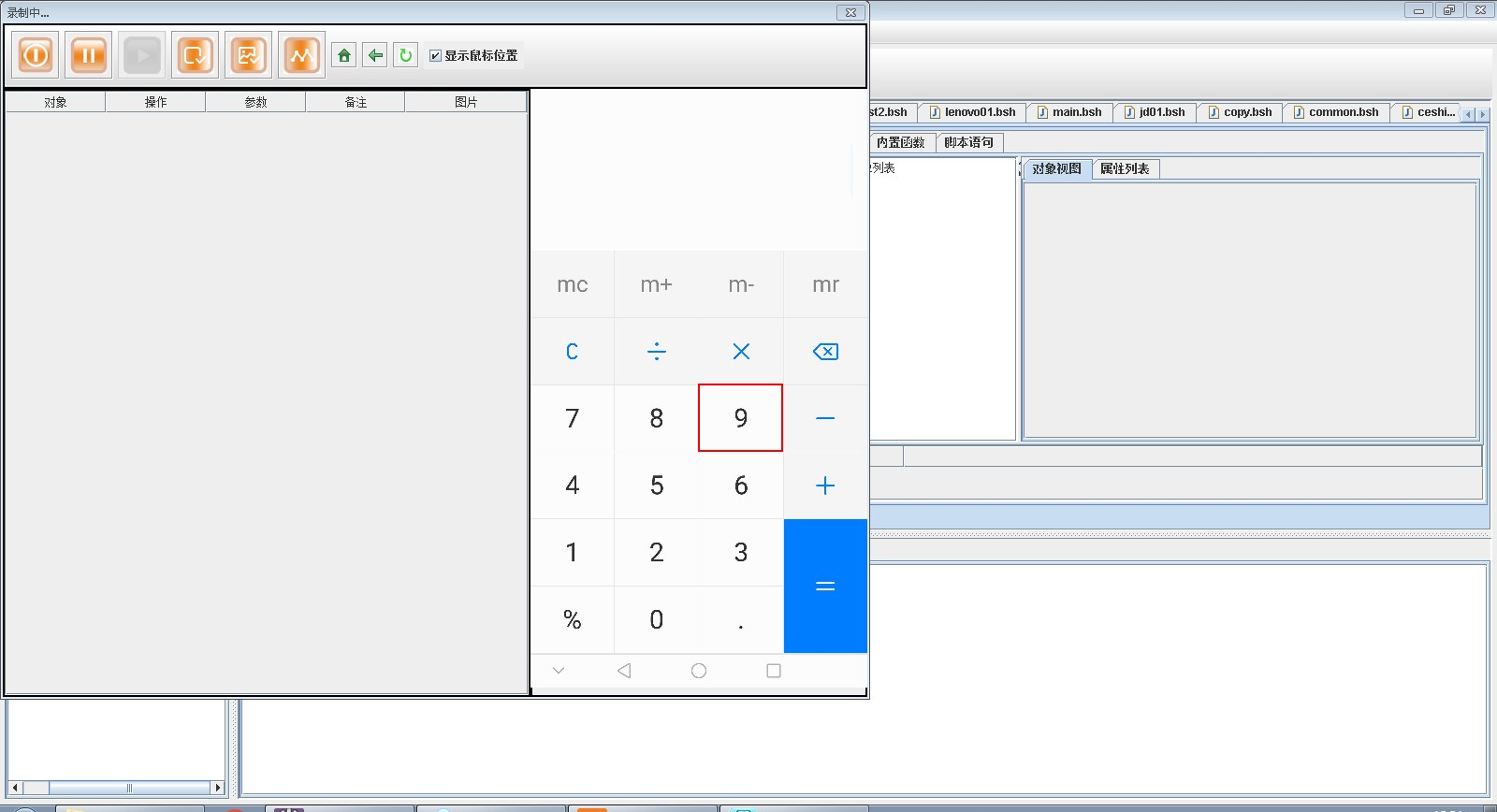Select the 脚本语句 tab

coord(968,143)
